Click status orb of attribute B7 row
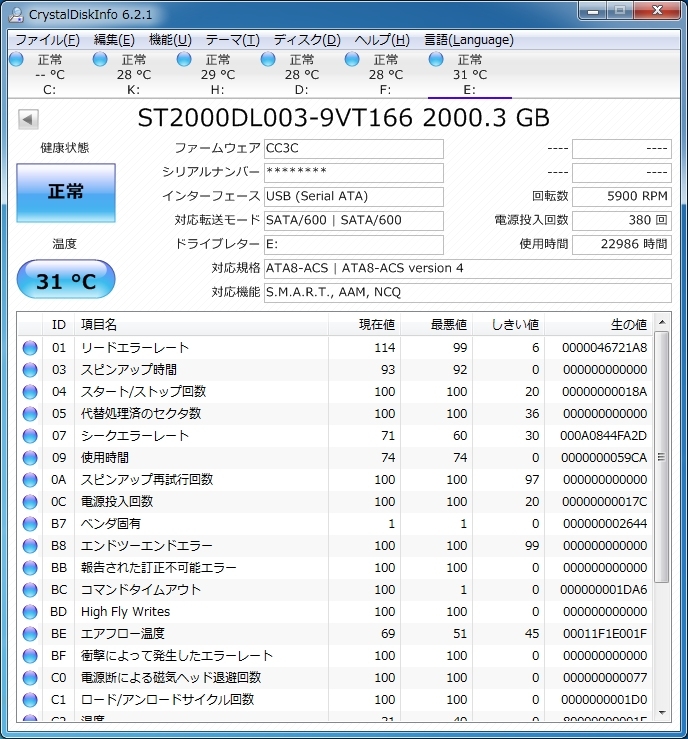Screen dimensions: 688x739 point(30,524)
